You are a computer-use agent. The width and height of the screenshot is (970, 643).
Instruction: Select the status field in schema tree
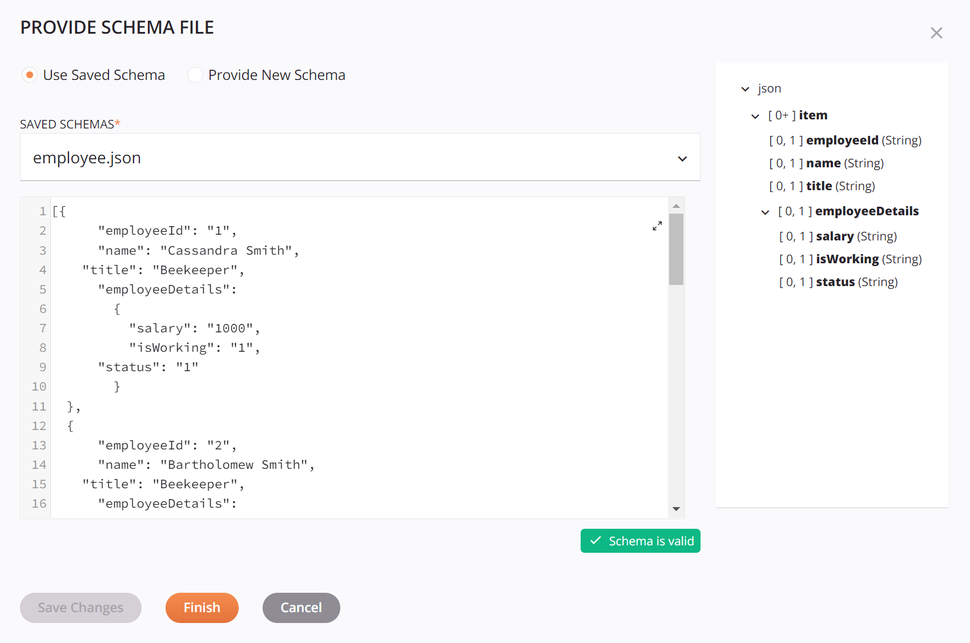pos(838,282)
